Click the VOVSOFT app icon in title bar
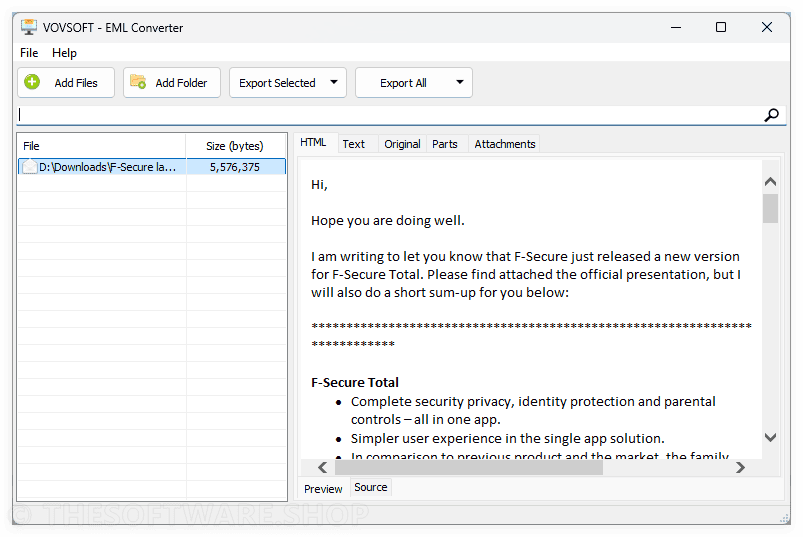This screenshot has width=803, height=537. 29,27
